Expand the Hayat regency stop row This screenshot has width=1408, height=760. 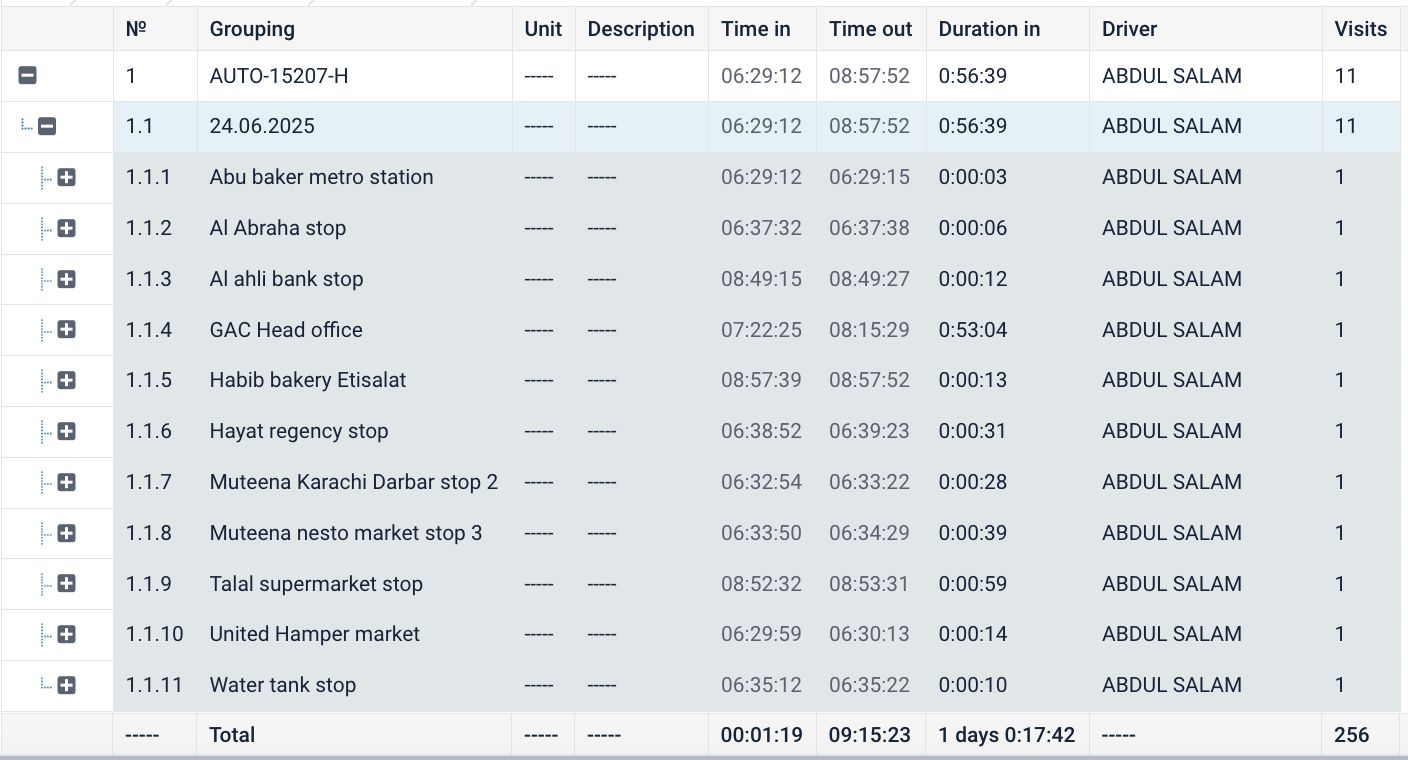67,431
